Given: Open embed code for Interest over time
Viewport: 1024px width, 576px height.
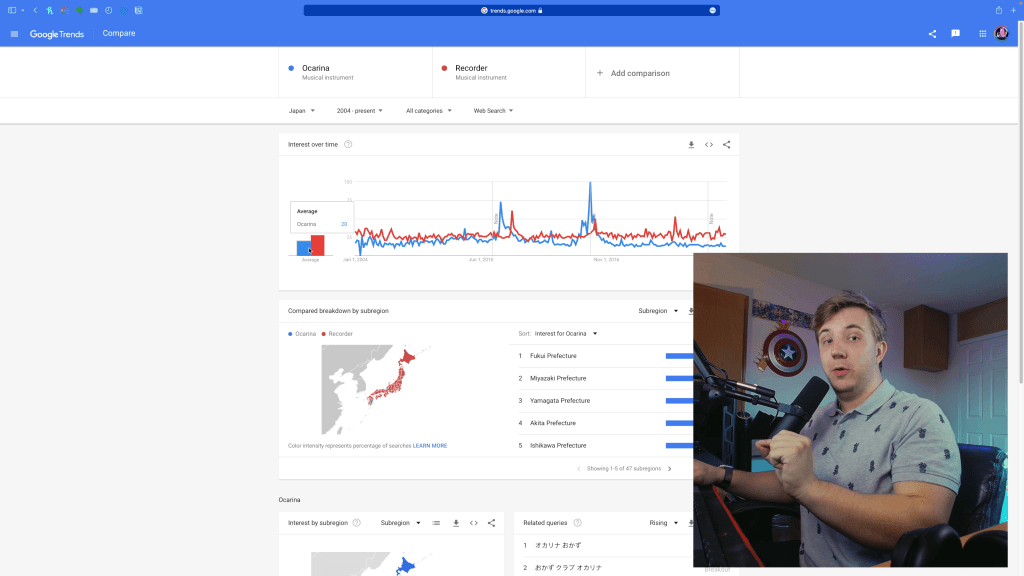Looking at the screenshot, I should [709, 145].
